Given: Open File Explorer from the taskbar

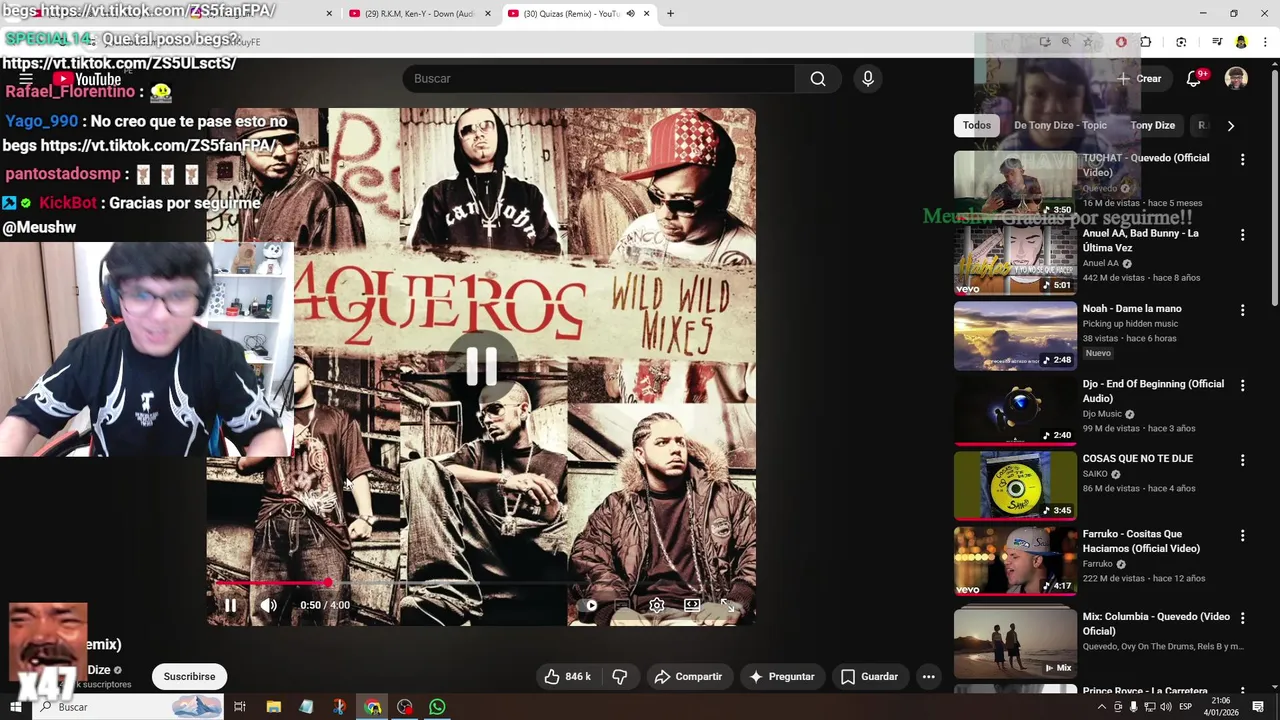Looking at the screenshot, I should coord(273,707).
